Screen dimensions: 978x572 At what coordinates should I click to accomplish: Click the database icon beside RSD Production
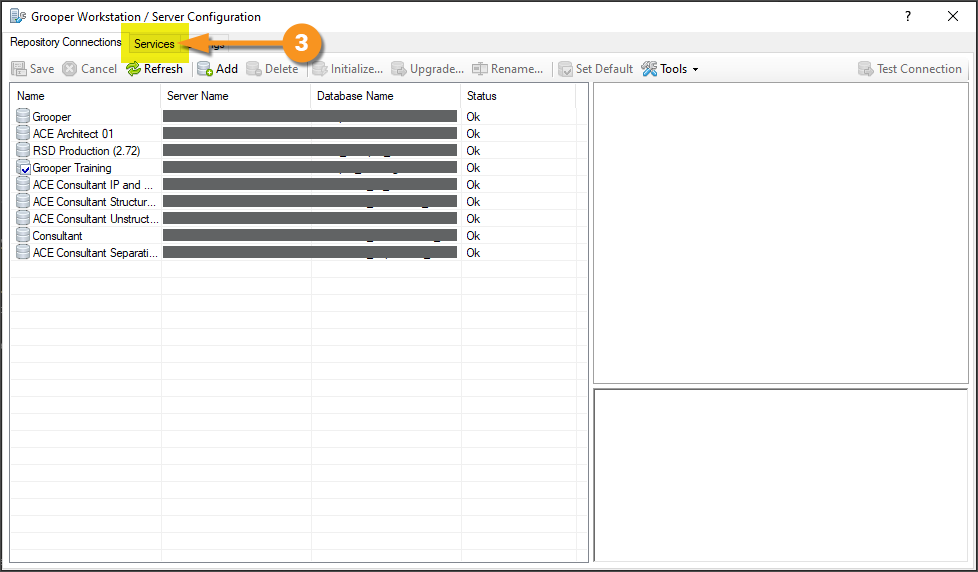point(23,150)
